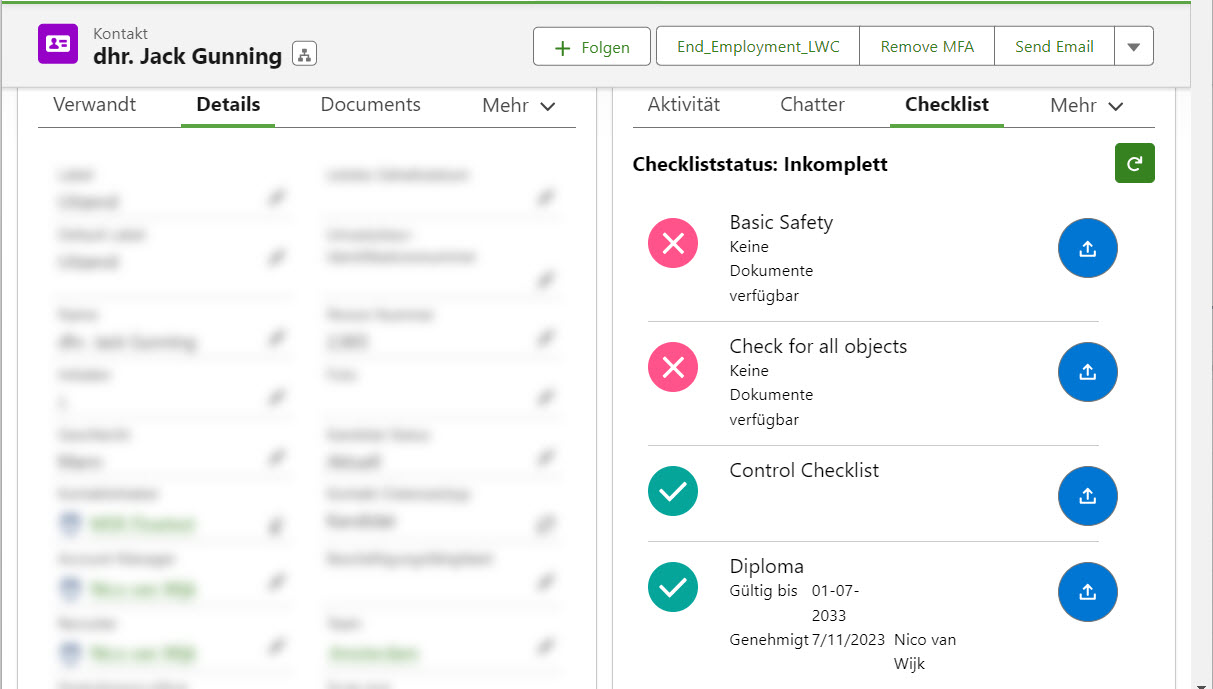Click green checkmark status for Diploma
Image resolution: width=1213 pixels, height=689 pixels.
[x=673, y=587]
